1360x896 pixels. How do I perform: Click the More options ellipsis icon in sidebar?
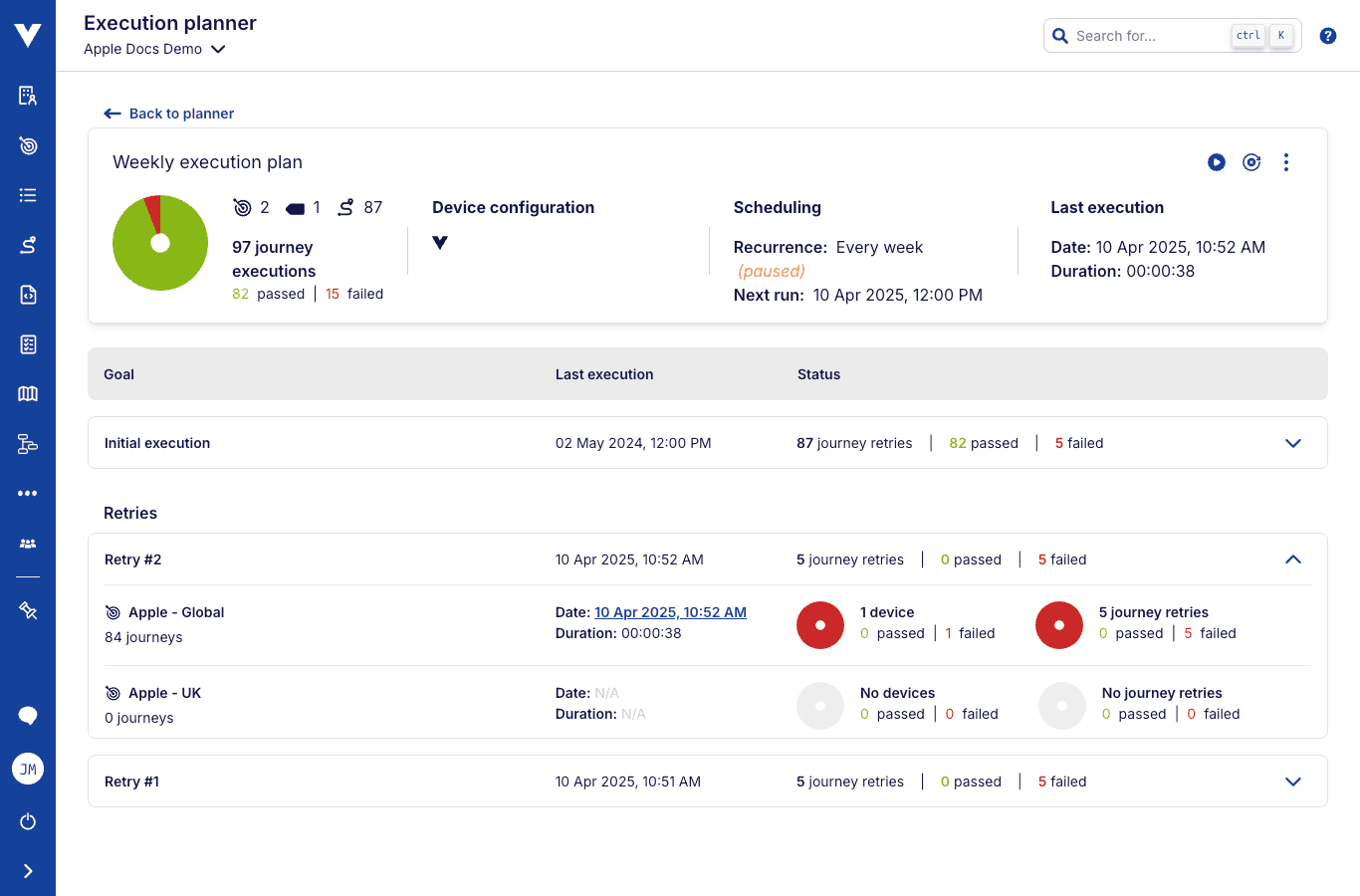(28, 493)
